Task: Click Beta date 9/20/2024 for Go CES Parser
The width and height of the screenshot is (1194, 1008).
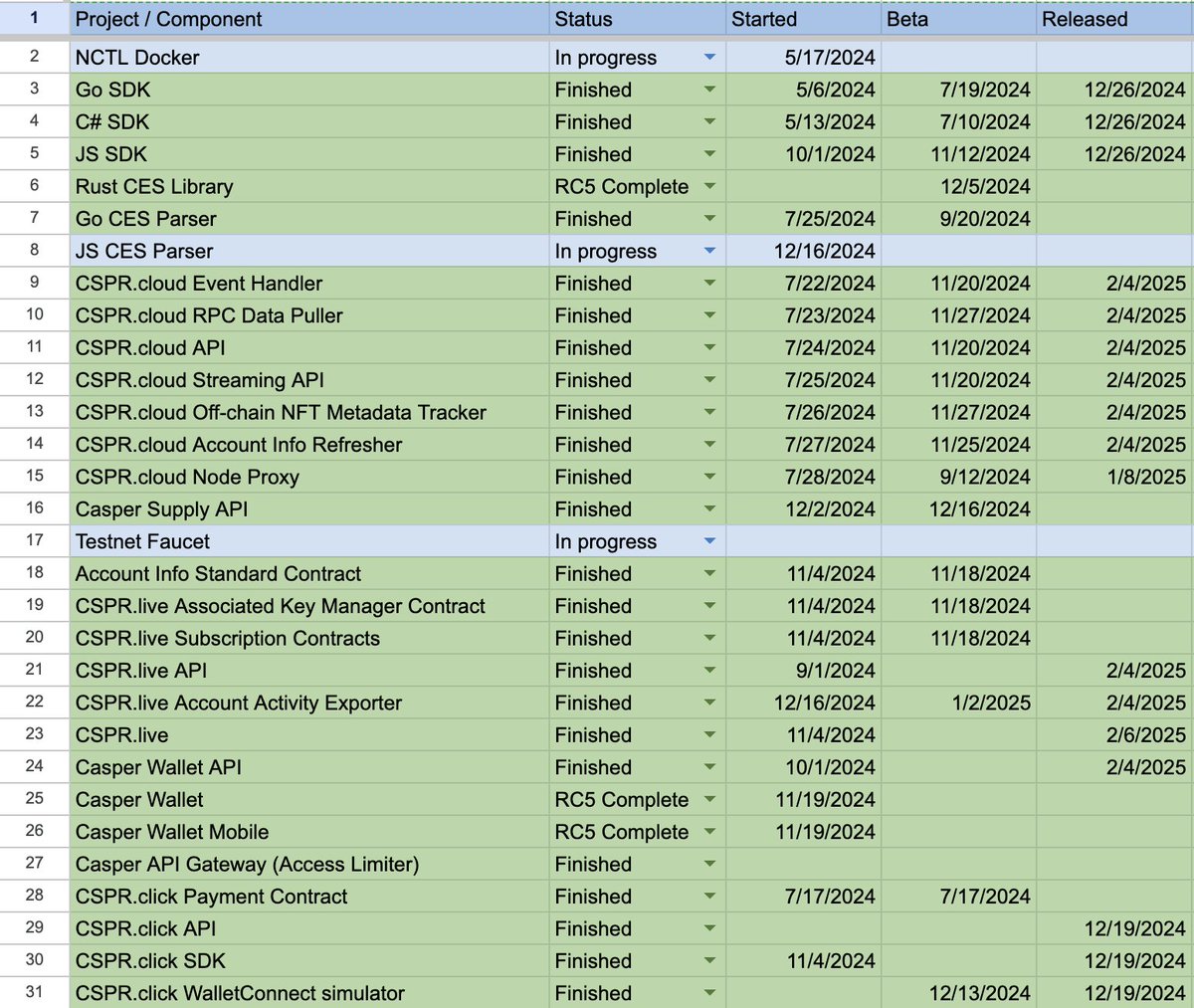Action: pos(958,219)
